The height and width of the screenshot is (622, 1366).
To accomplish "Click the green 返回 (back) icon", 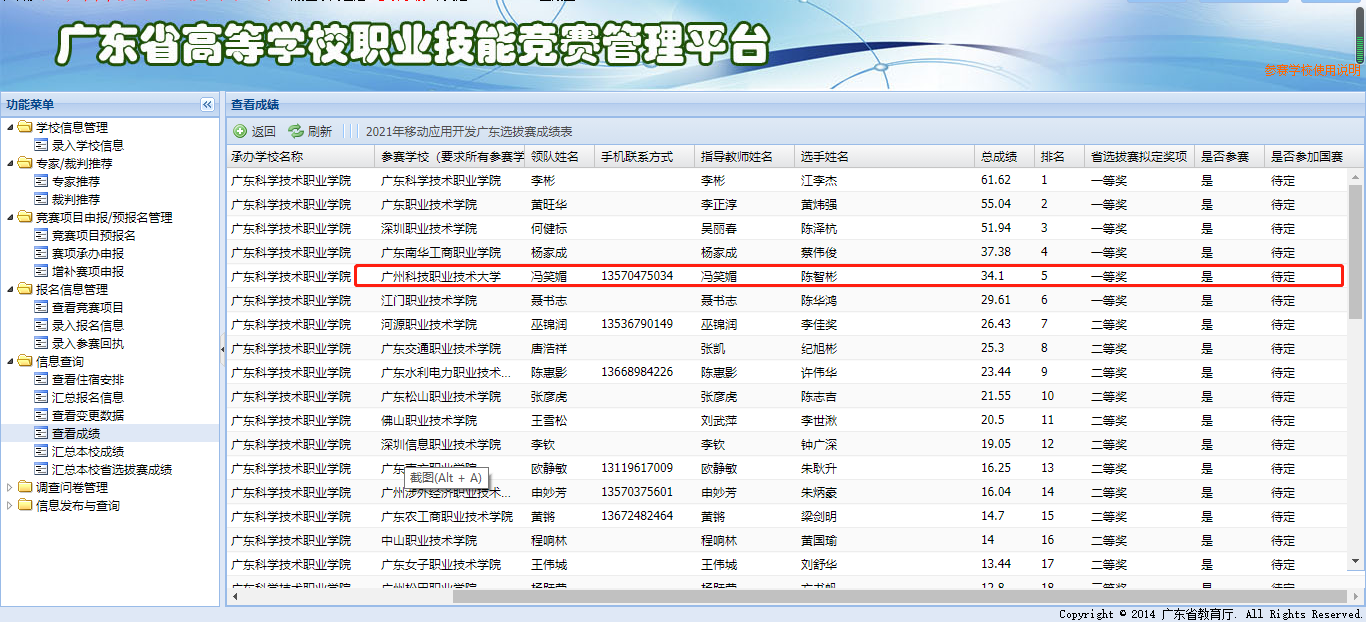I will (x=240, y=131).
